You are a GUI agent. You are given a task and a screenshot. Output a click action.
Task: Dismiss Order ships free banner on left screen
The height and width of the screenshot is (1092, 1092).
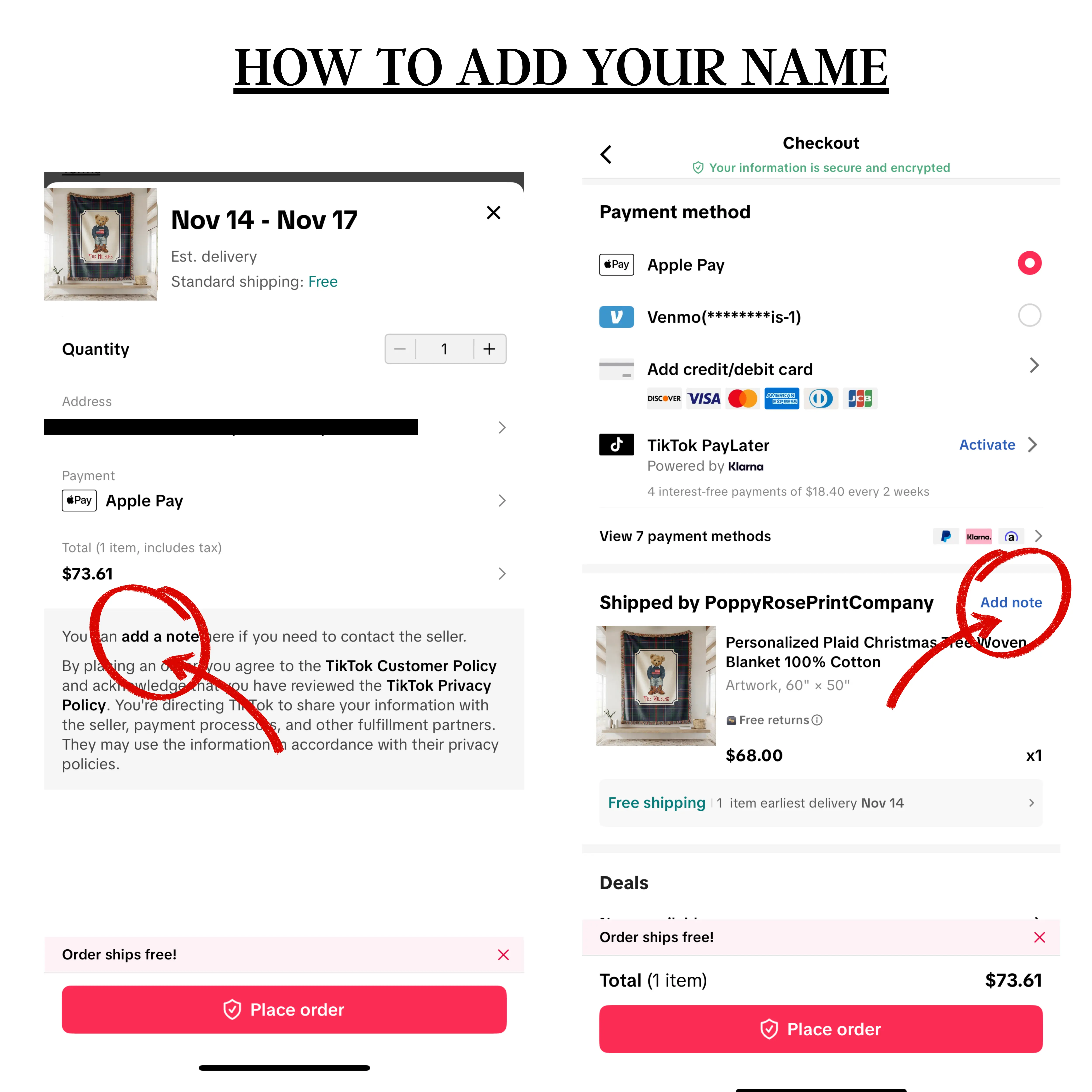coord(503,955)
